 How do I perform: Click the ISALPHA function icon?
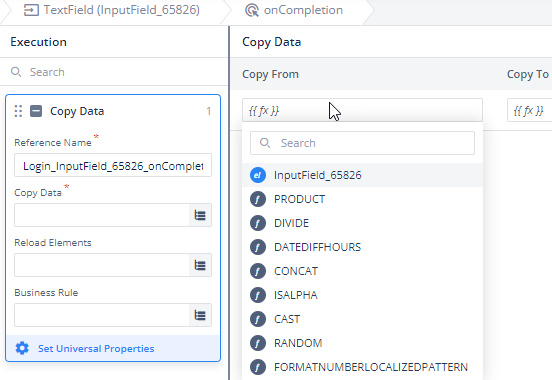[x=258, y=295]
